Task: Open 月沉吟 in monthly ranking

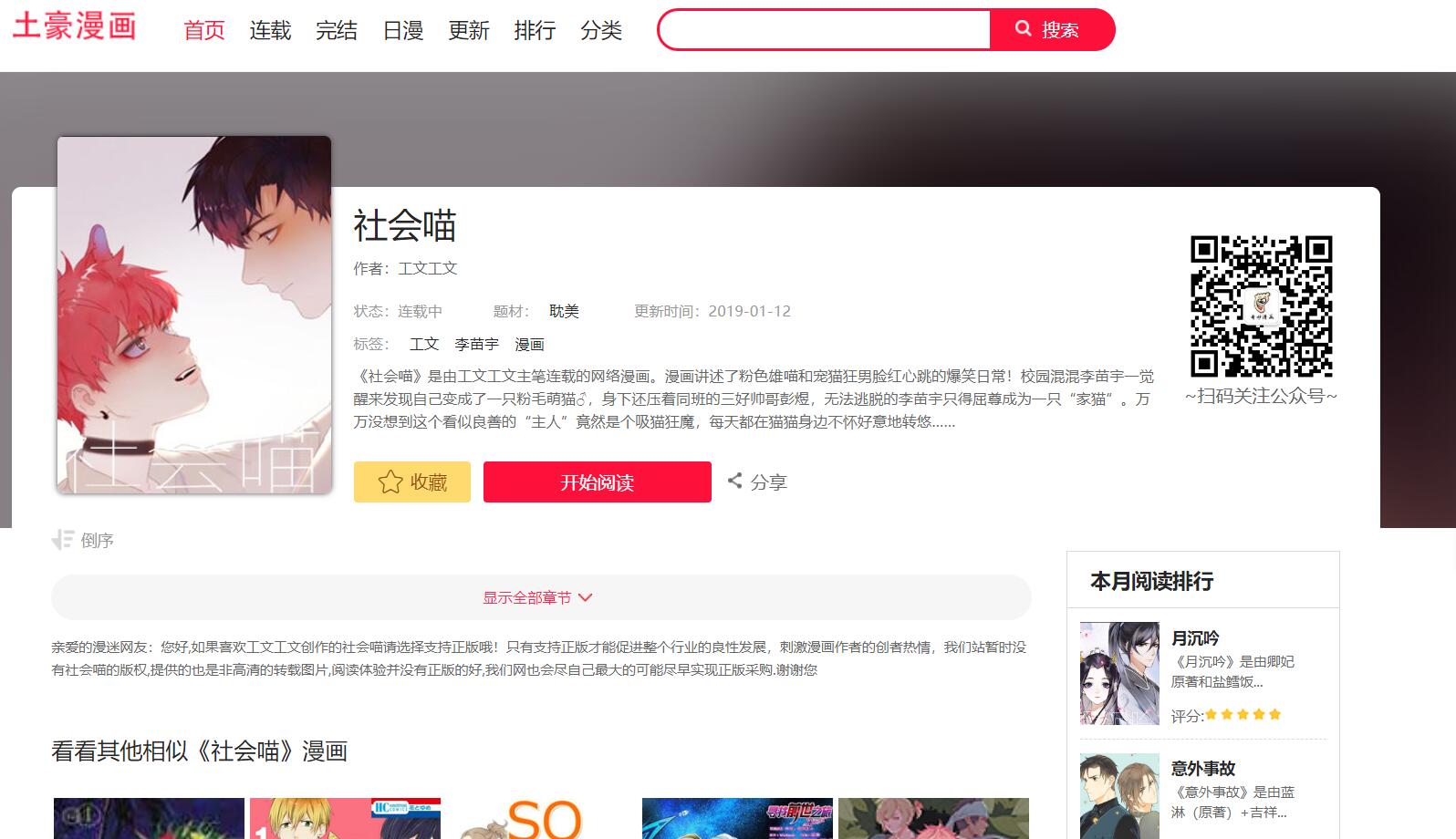Action: (x=1195, y=637)
